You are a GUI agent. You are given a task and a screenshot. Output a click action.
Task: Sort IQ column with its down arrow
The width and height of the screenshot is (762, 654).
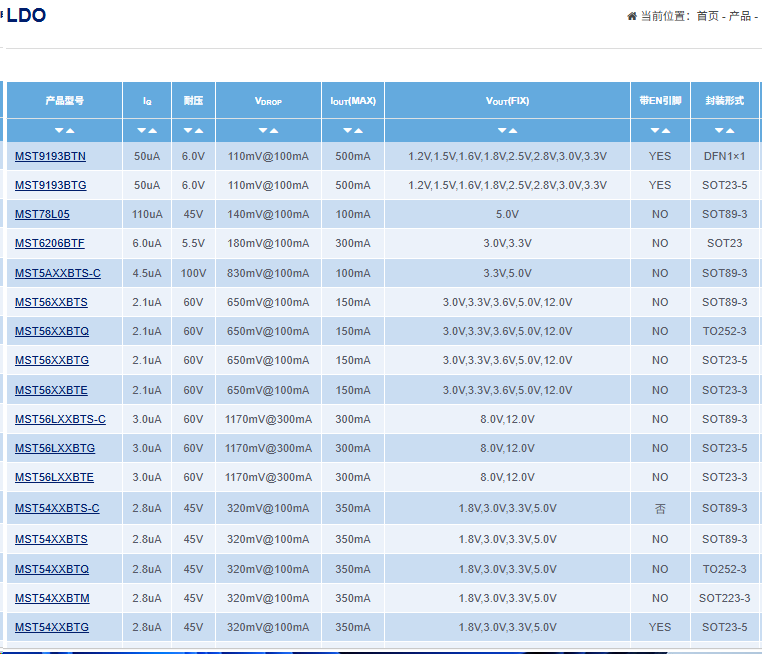tap(141, 130)
